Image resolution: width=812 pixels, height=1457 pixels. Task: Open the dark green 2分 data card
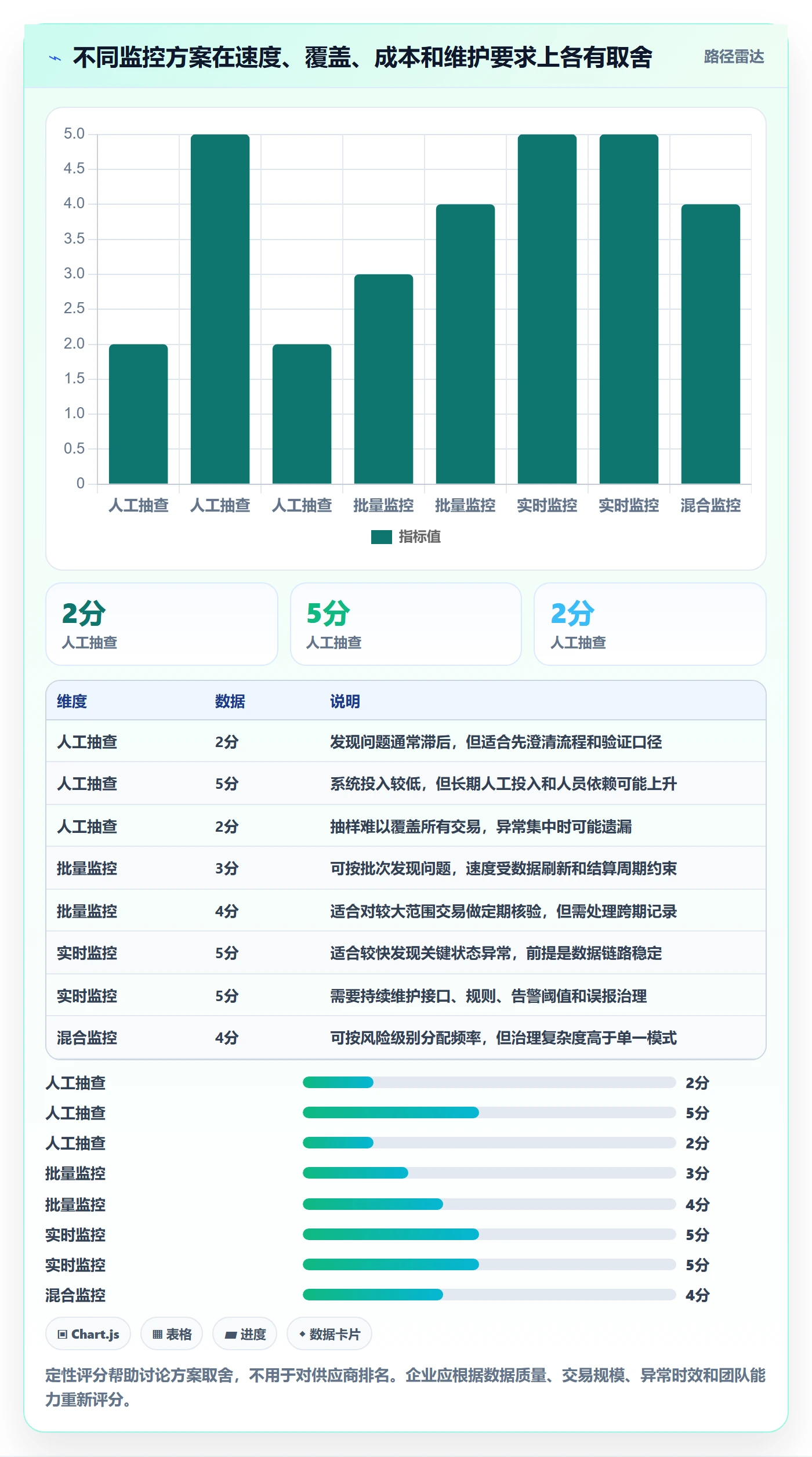tap(162, 624)
